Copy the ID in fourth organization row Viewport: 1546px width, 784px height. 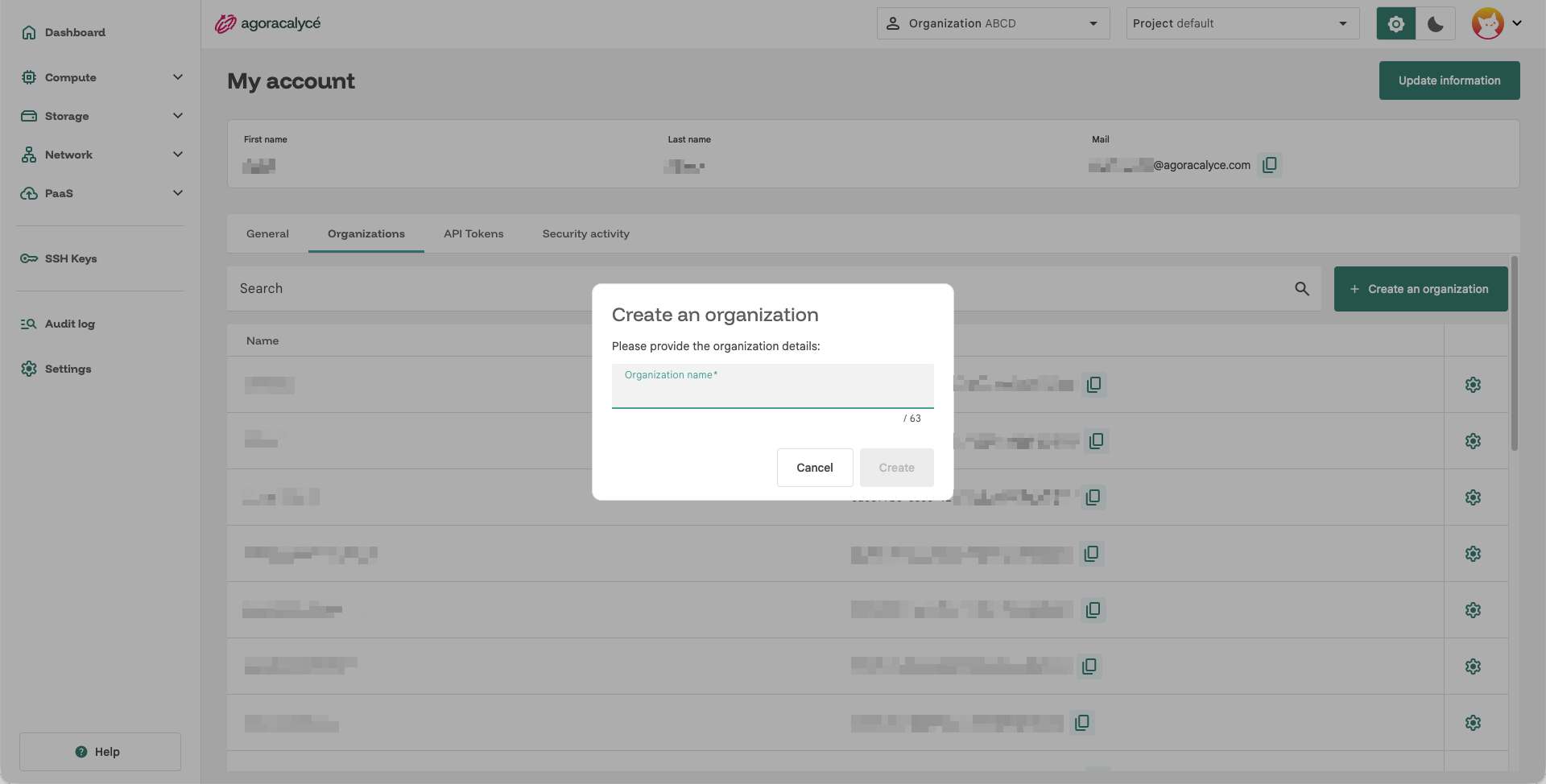(1092, 554)
